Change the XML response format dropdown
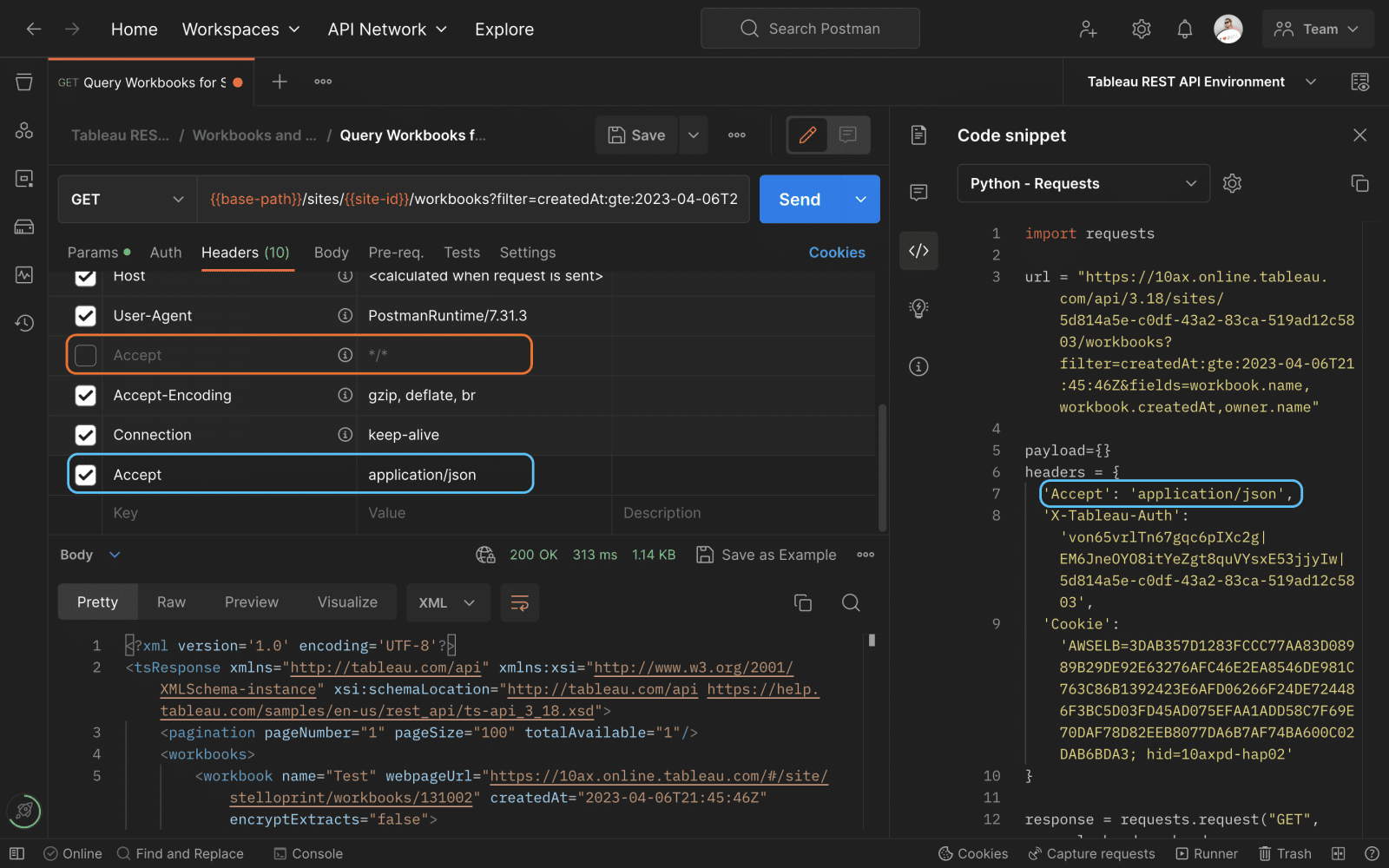The height and width of the screenshot is (868, 1389). click(448, 602)
